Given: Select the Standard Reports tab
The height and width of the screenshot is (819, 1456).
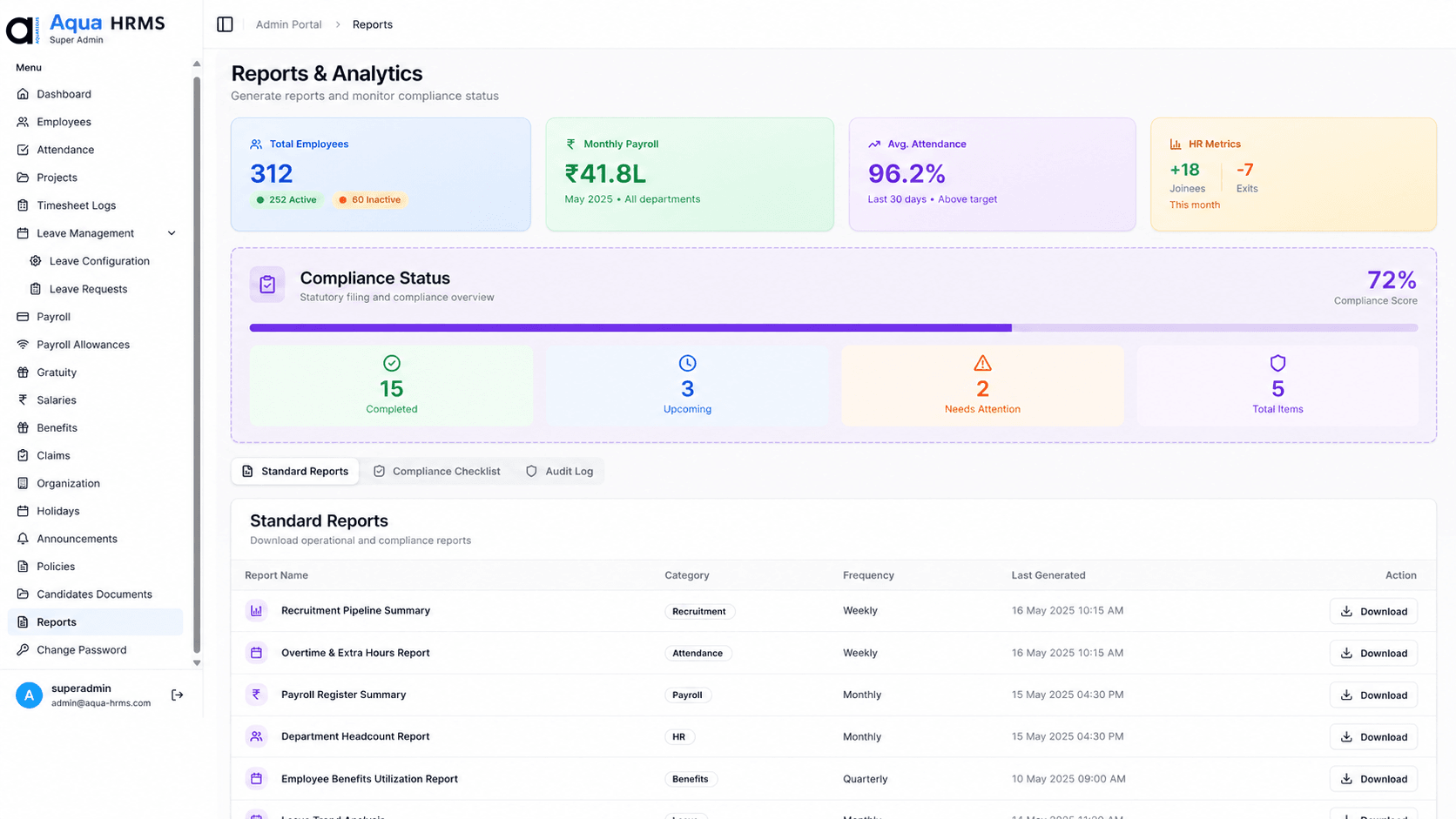Looking at the screenshot, I should [295, 471].
